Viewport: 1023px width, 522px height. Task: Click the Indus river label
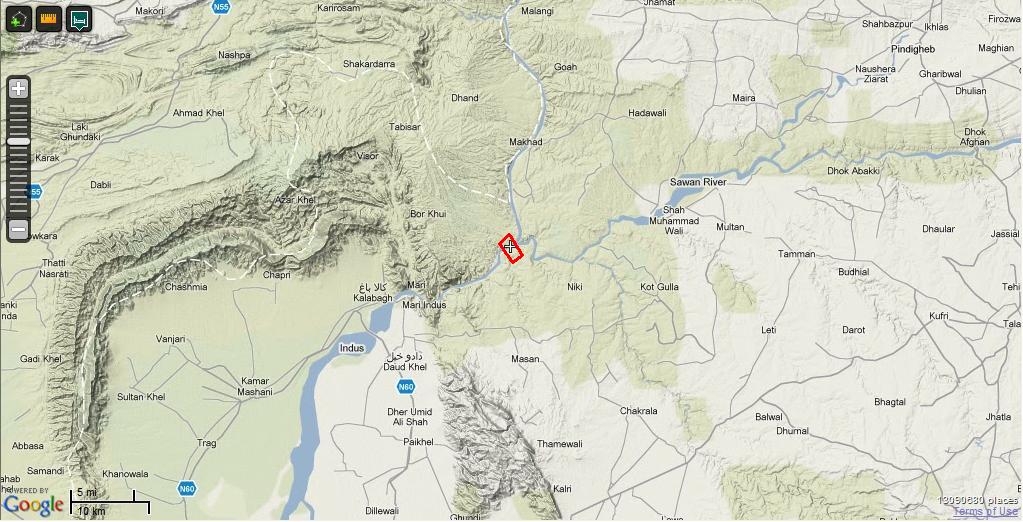(x=352, y=348)
